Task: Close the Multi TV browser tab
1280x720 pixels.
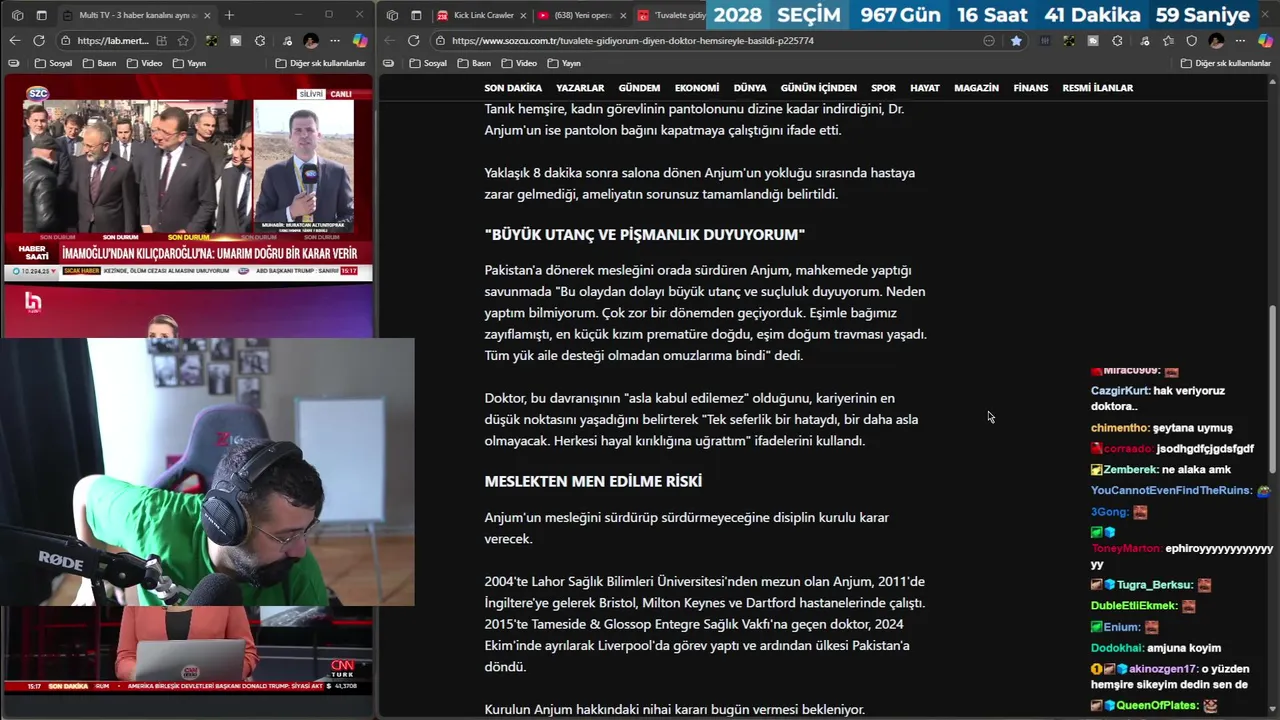Action: pyautogui.click(x=207, y=15)
